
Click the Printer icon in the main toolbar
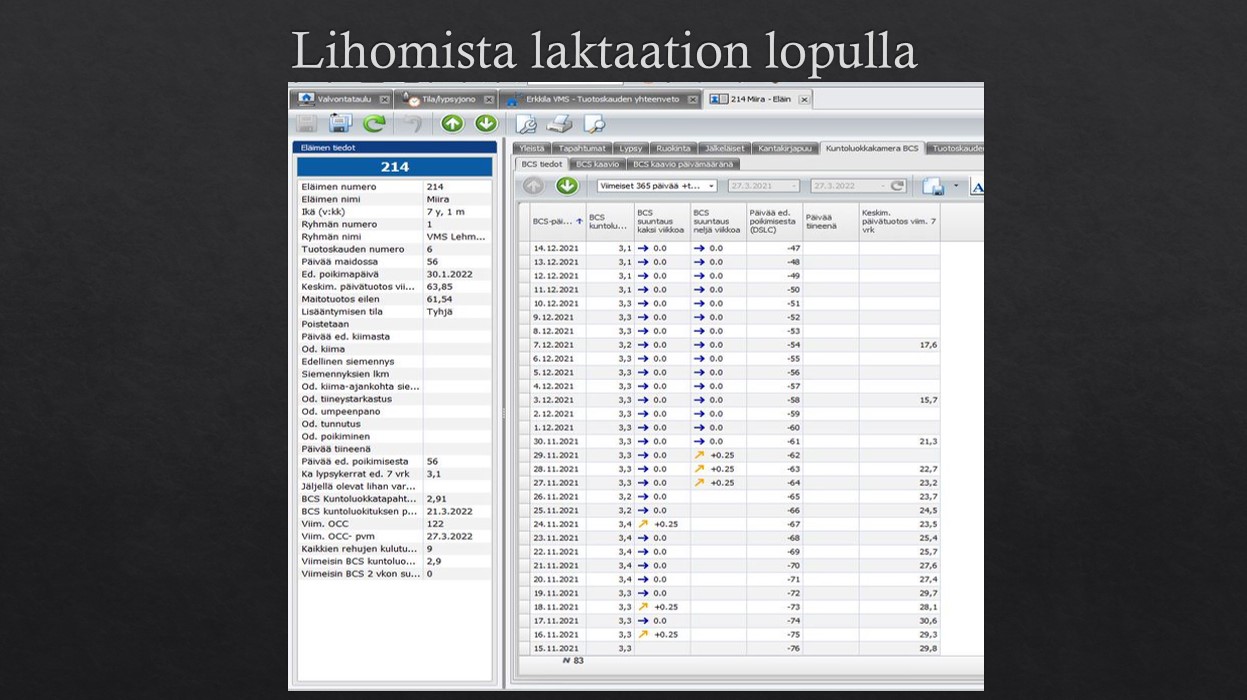click(x=560, y=124)
